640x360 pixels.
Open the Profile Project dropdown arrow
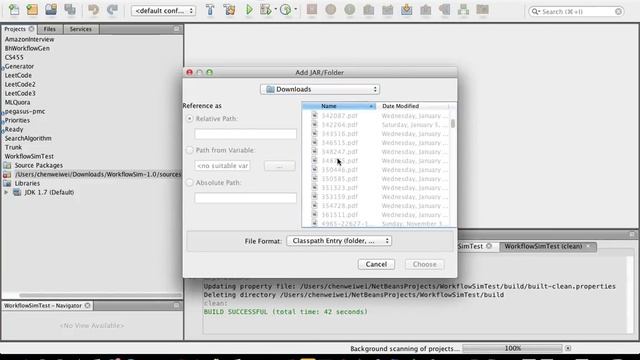(296, 9)
